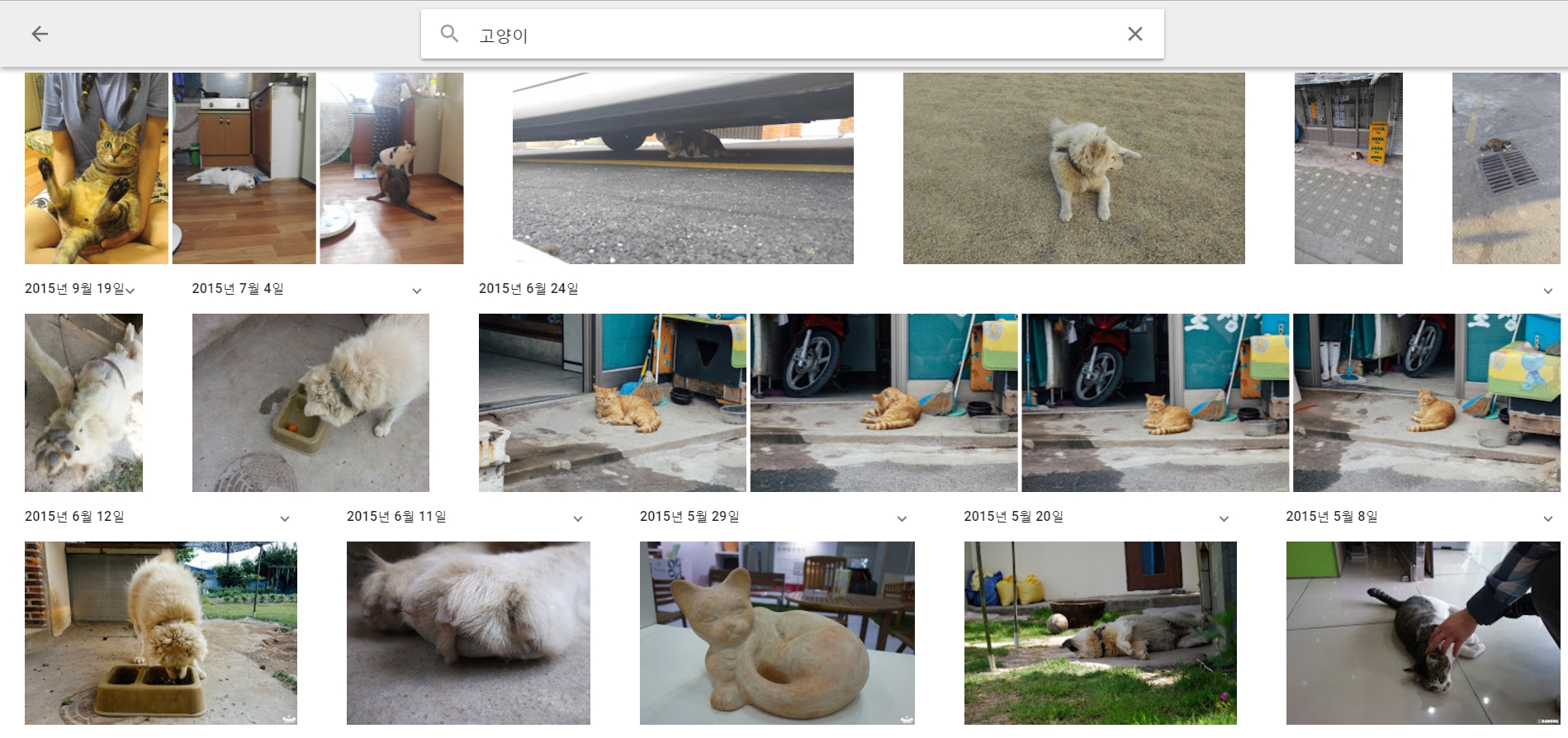Open close-up photo of furry cat paw
Screen dimensions: 1568x738
pos(468,633)
